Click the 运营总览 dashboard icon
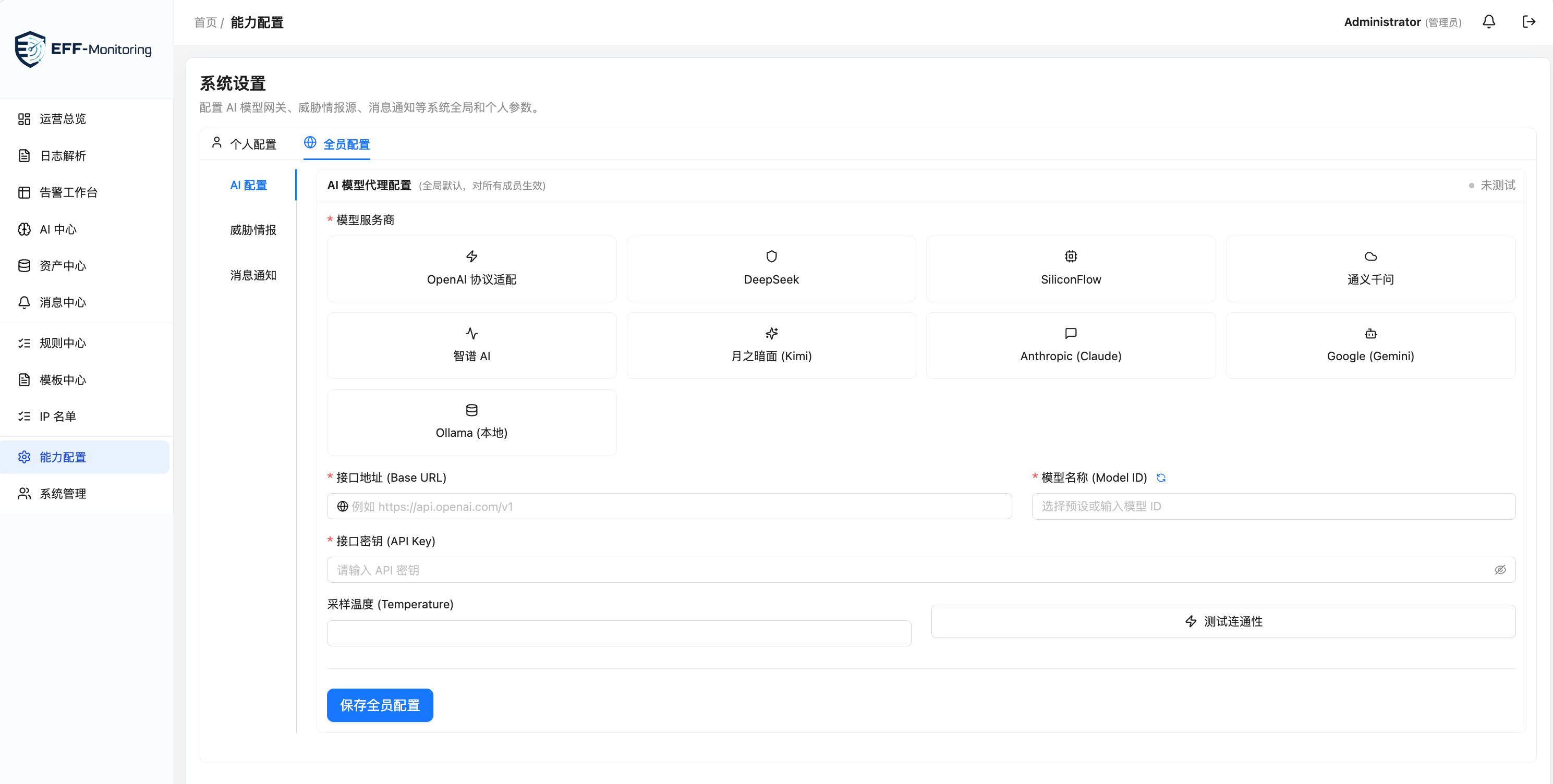 (x=24, y=119)
